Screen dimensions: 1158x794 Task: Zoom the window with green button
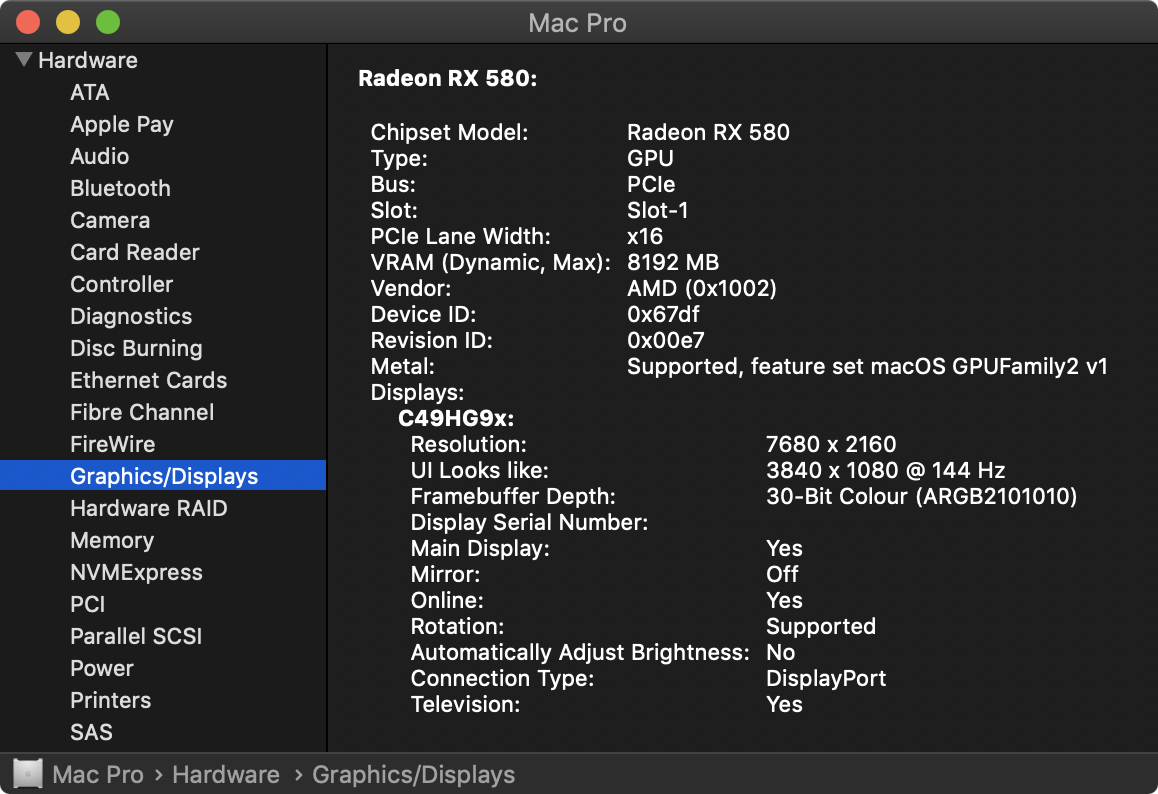[108, 22]
